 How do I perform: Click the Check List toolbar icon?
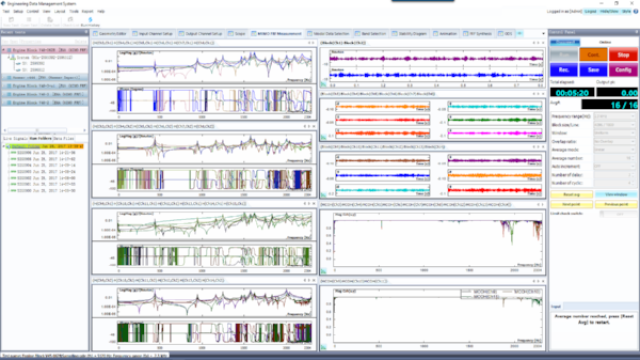tap(70, 19)
